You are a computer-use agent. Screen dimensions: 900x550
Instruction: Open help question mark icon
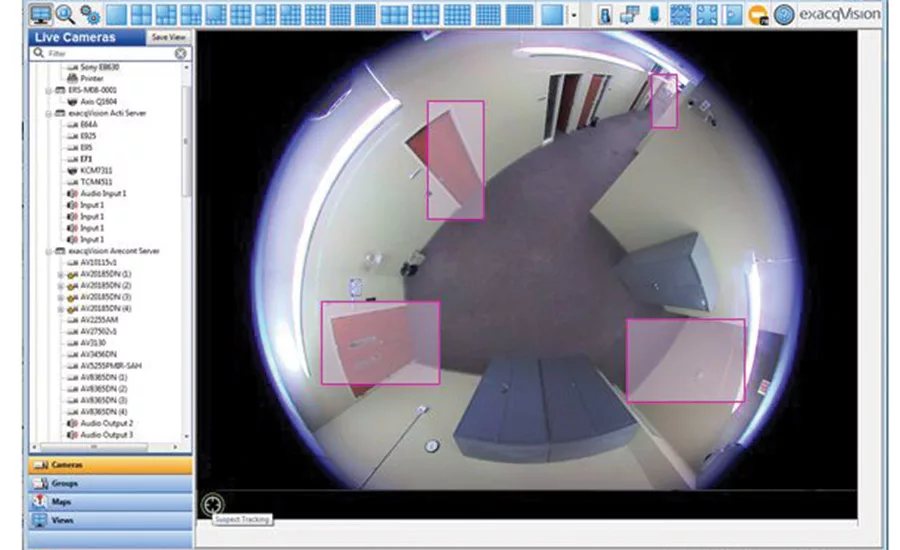tap(783, 14)
